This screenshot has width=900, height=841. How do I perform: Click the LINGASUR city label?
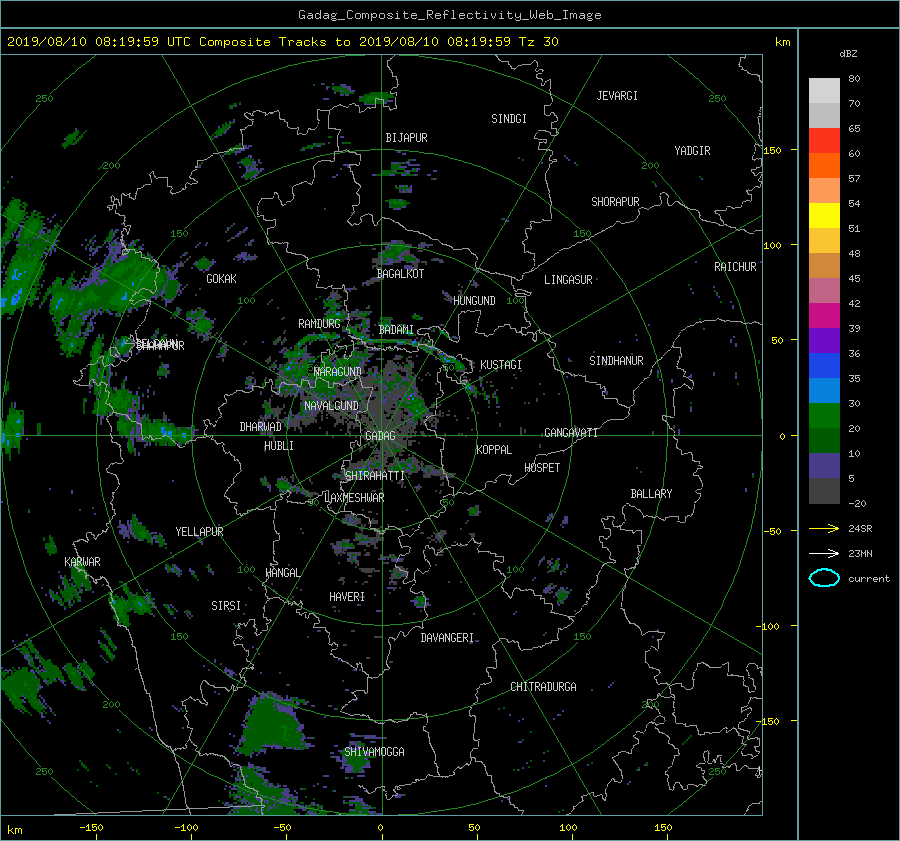click(x=568, y=280)
